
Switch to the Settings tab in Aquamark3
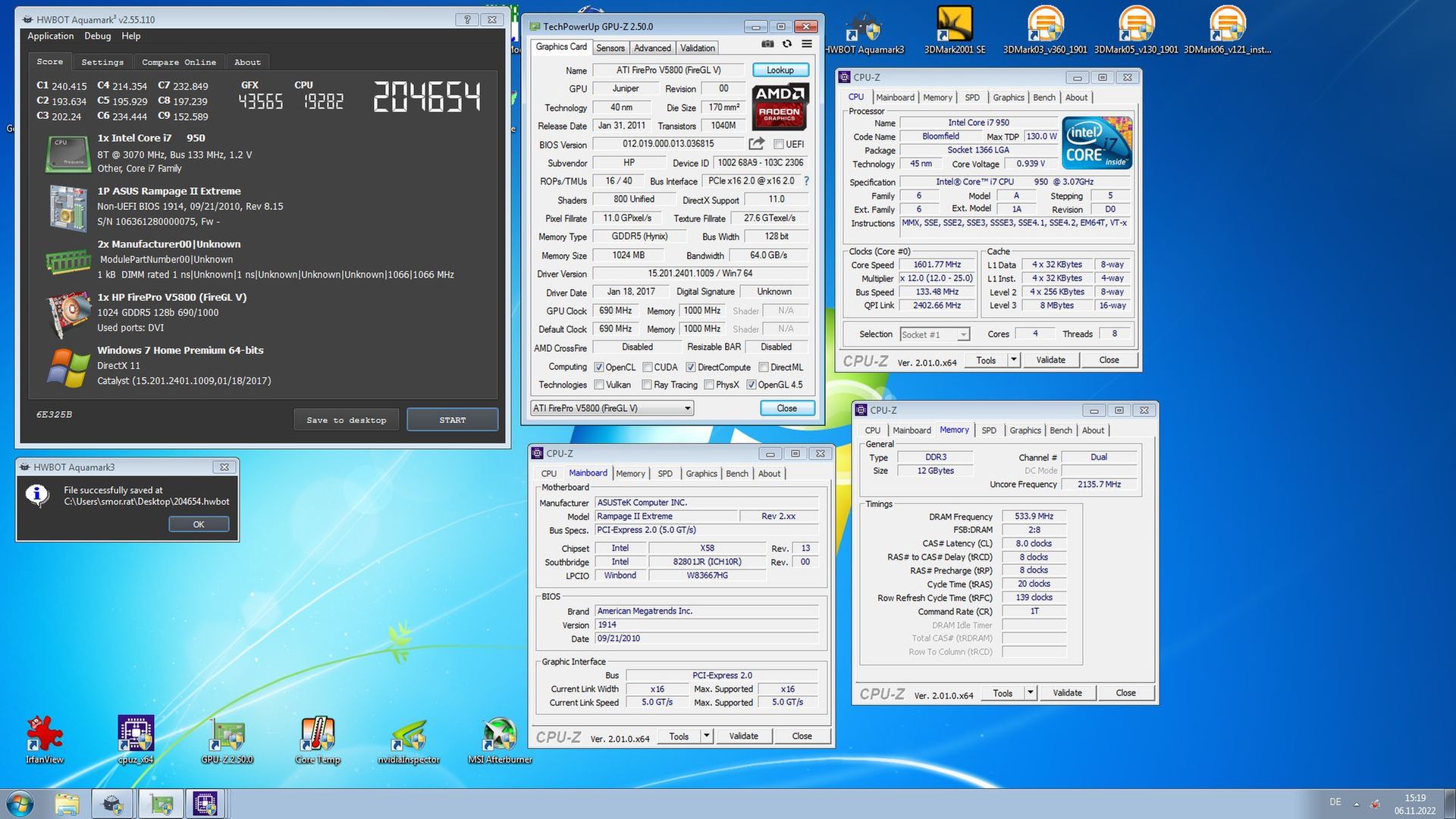pyautogui.click(x=102, y=62)
